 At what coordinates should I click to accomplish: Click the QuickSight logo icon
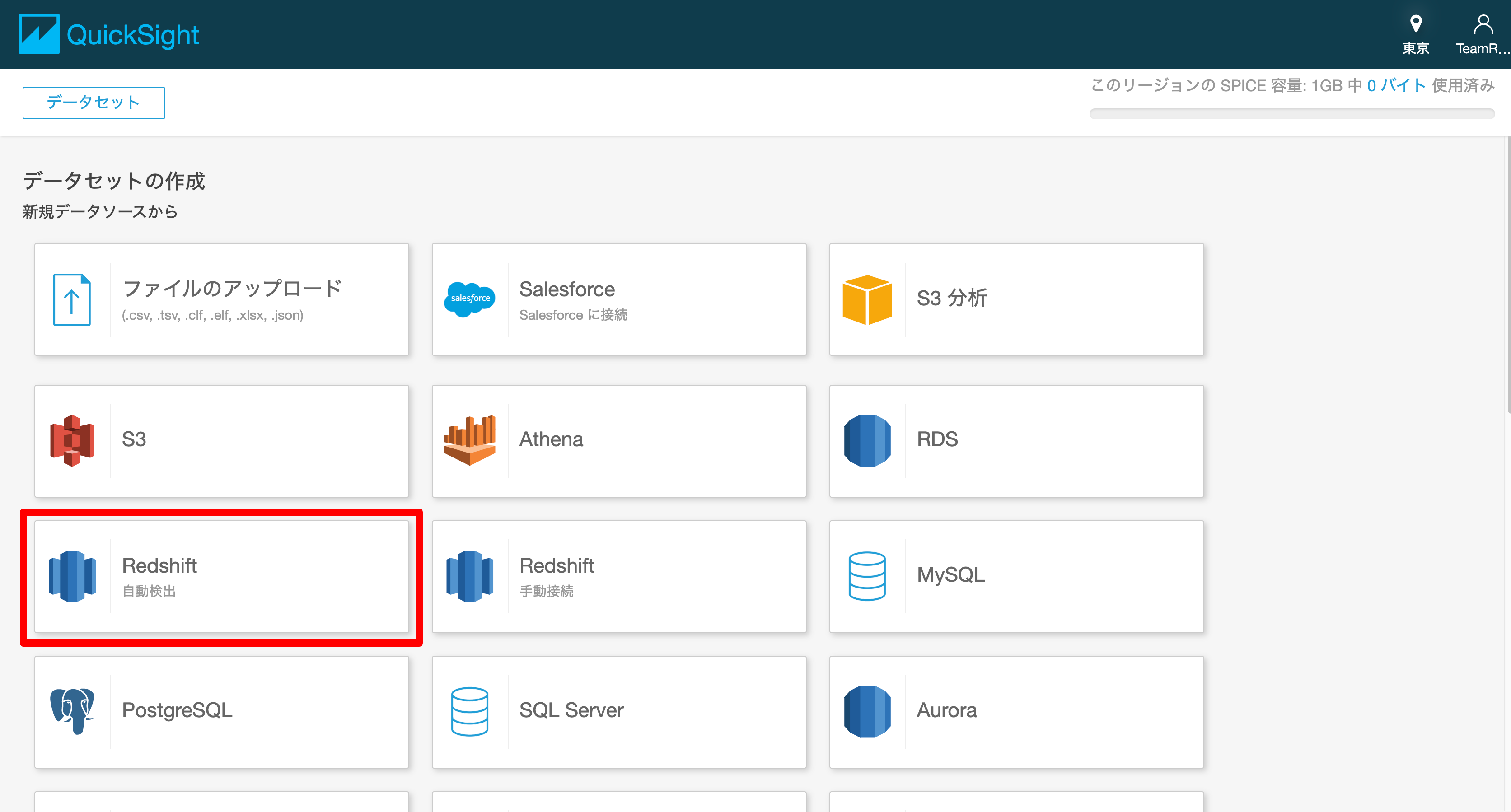(x=39, y=34)
